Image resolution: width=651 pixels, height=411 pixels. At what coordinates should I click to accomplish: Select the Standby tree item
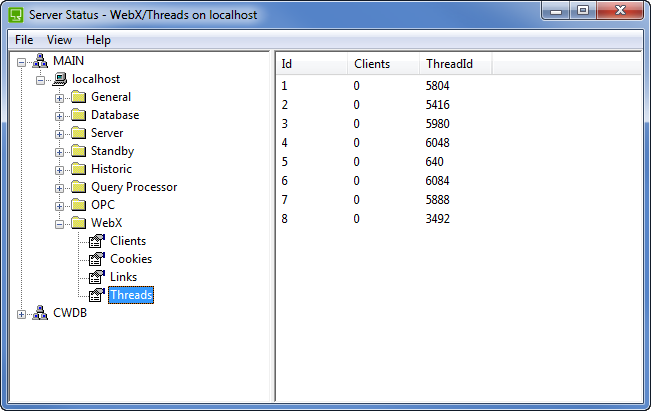coord(112,151)
